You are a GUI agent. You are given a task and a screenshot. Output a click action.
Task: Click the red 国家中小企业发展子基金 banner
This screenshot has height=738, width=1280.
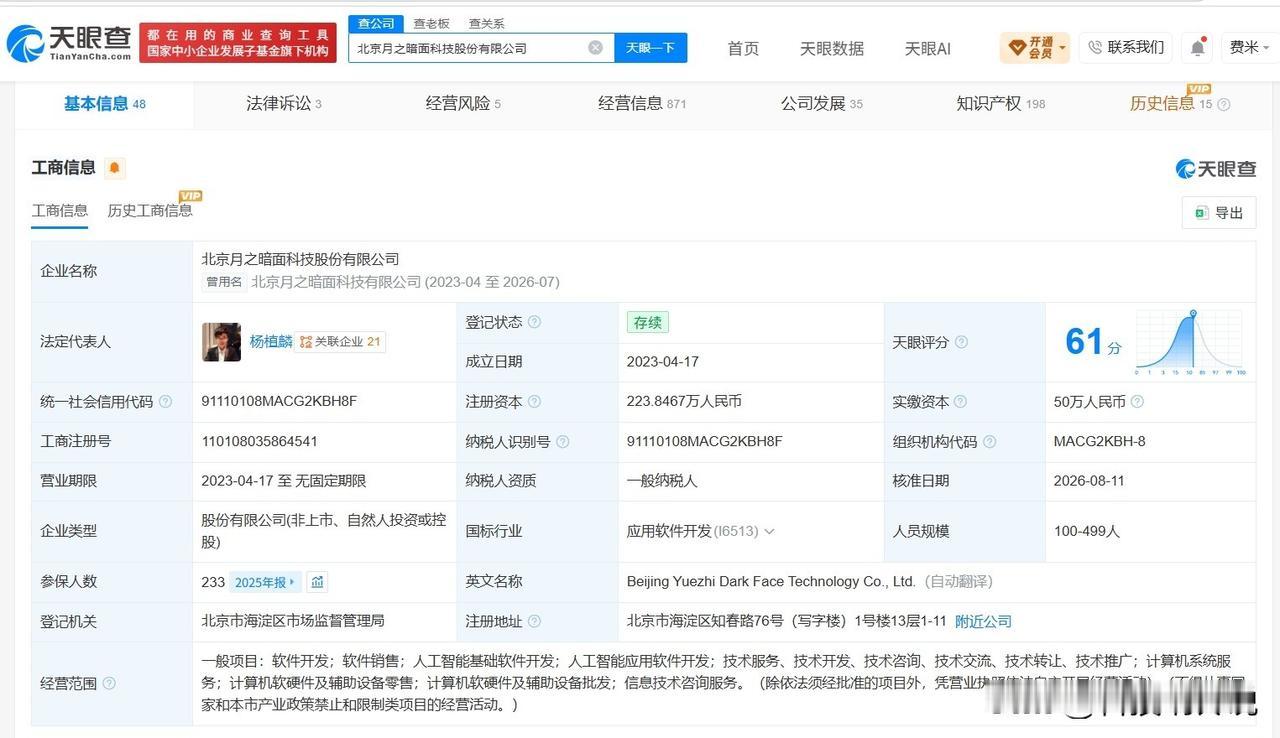(238, 43)
